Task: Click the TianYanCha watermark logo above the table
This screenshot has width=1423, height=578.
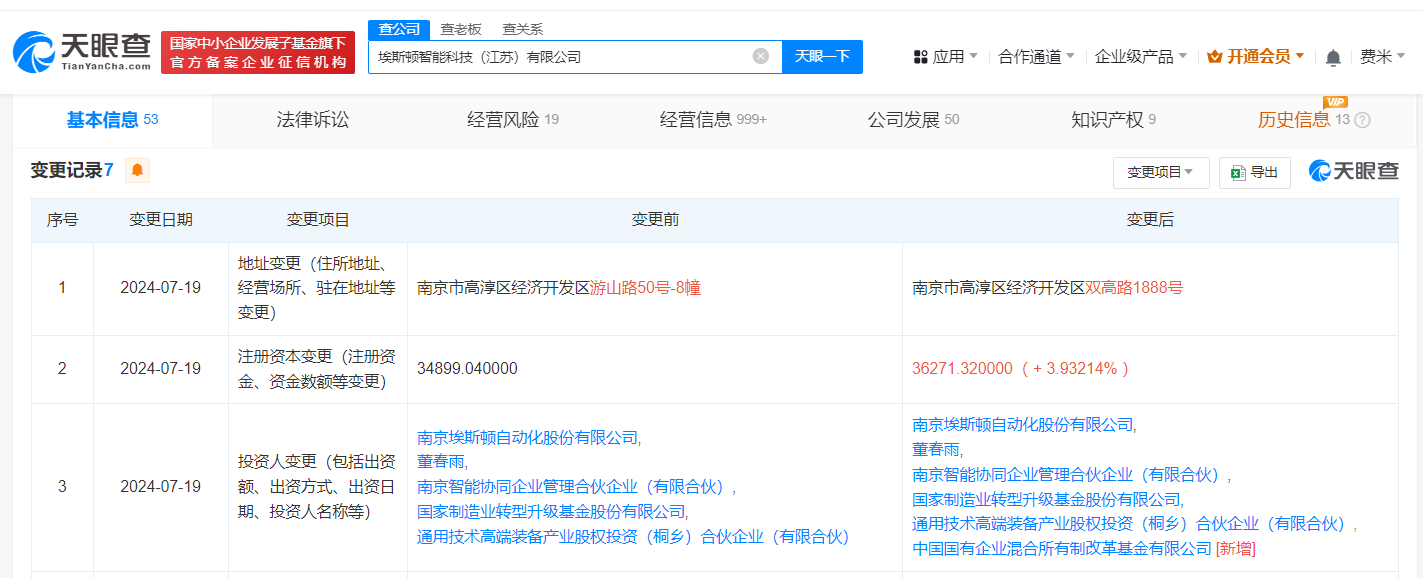Action: (x=1353, y=170)
